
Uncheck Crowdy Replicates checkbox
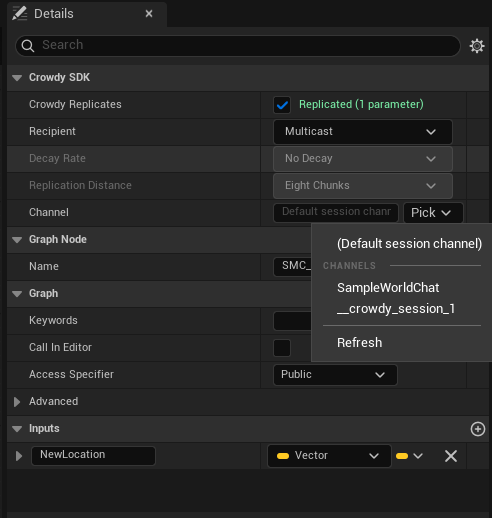tap(282, 105)
